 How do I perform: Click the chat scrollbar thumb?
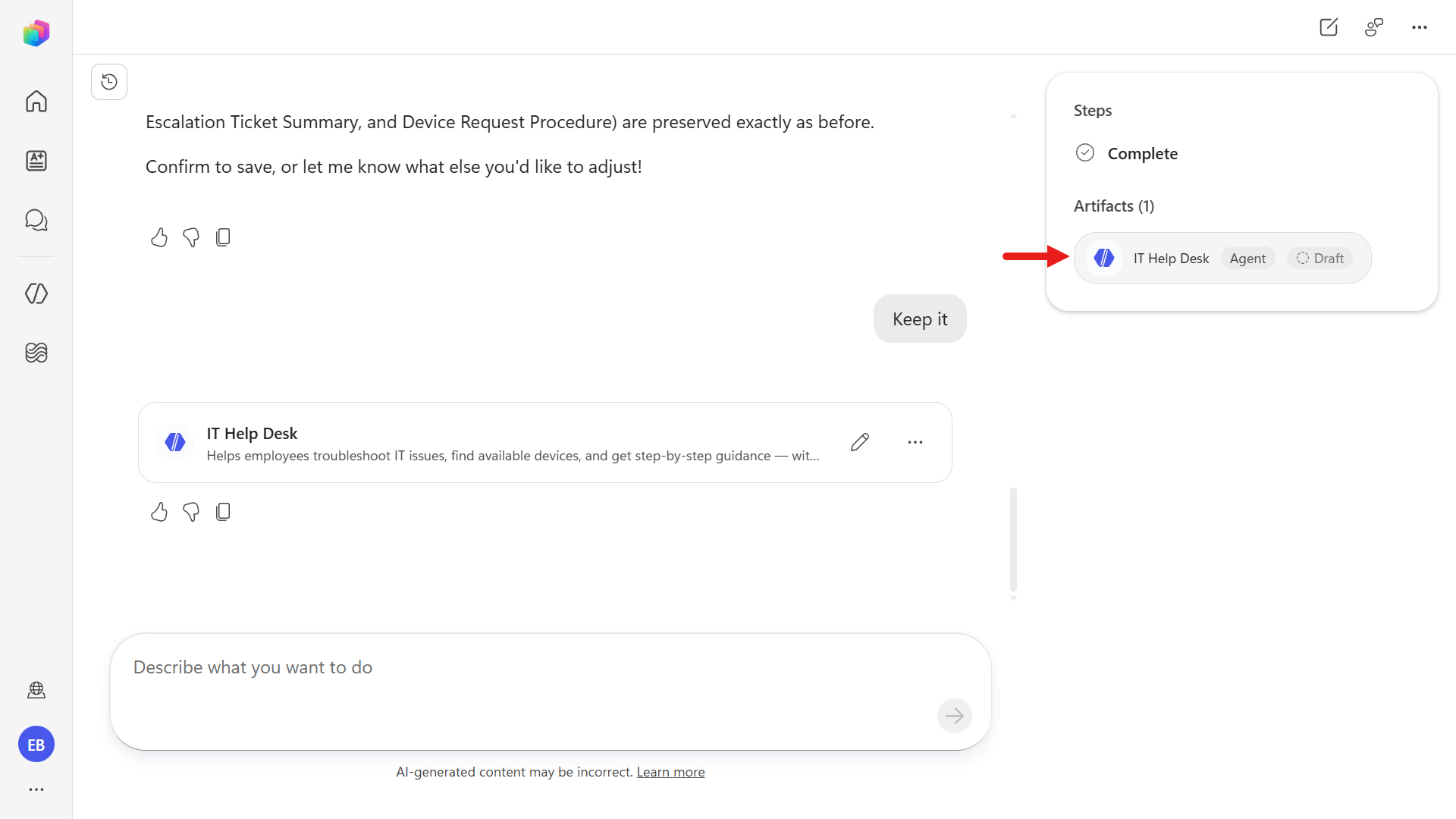[x=1013, y=540]
